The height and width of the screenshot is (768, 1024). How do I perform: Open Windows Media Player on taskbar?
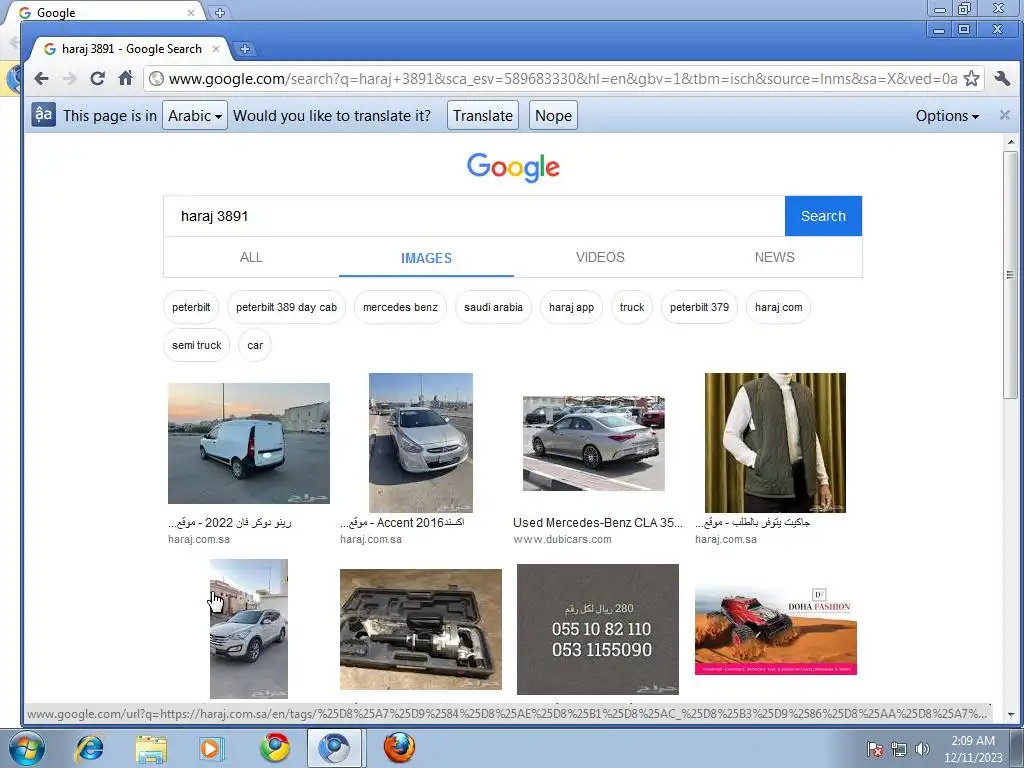pyautogui.click(x=211, y=748)
